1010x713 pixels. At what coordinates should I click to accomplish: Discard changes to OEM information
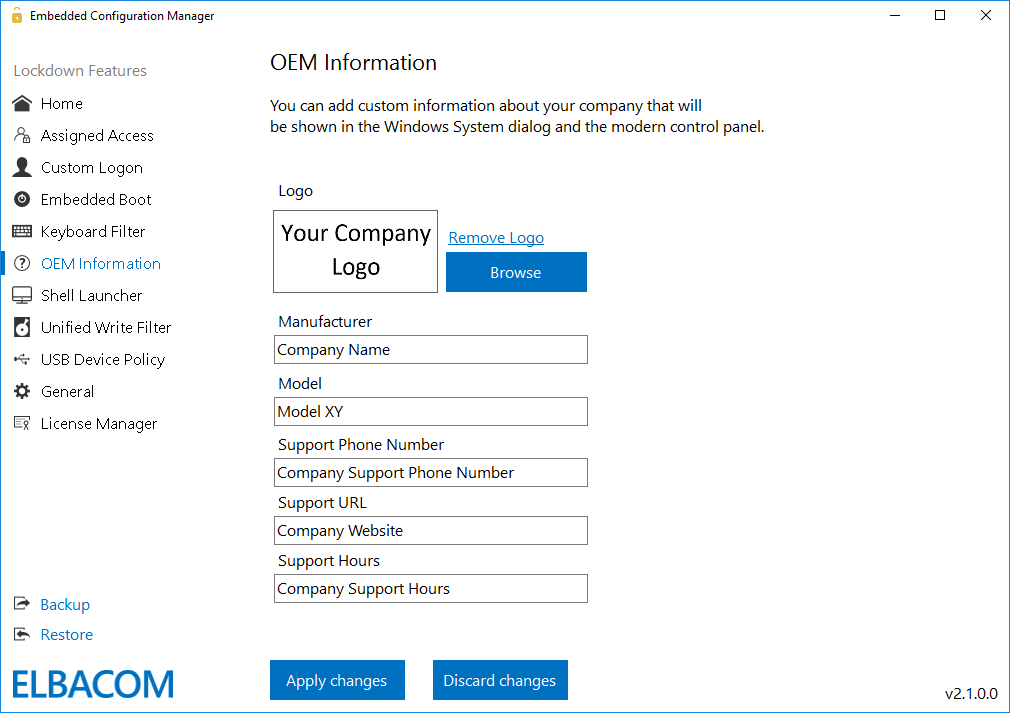pyautogui.click(x=500, y=680)
